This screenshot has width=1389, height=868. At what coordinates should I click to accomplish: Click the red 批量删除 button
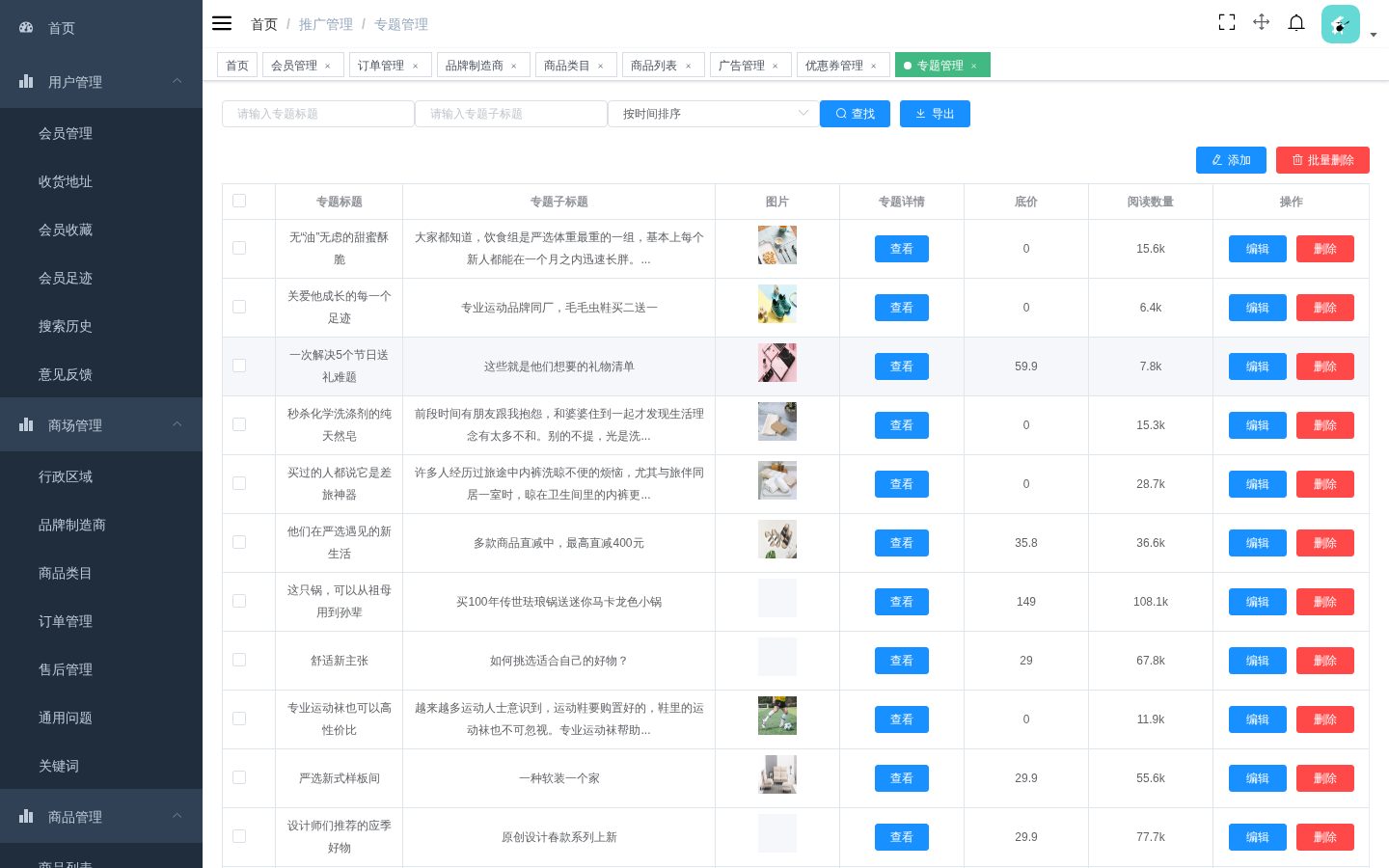[1322, 160]
